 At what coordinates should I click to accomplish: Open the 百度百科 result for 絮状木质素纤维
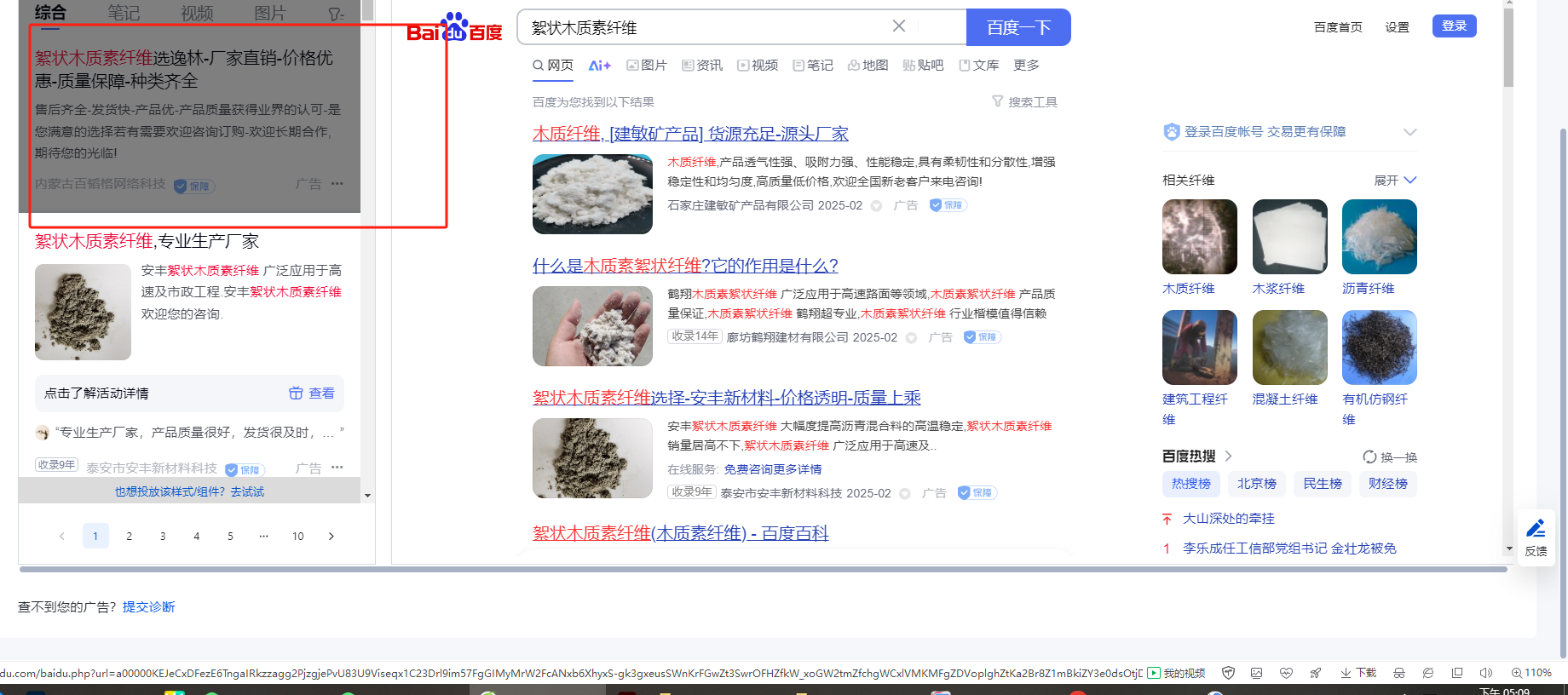[x=681, y=533]
